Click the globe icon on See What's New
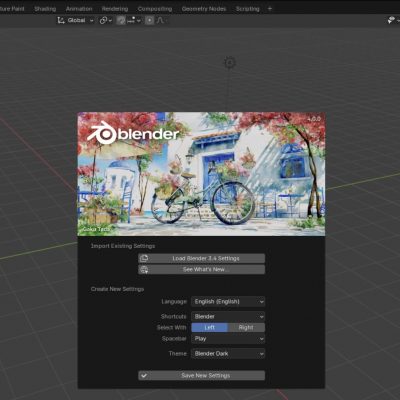This screenshot has width=400, height=400. 144,269
